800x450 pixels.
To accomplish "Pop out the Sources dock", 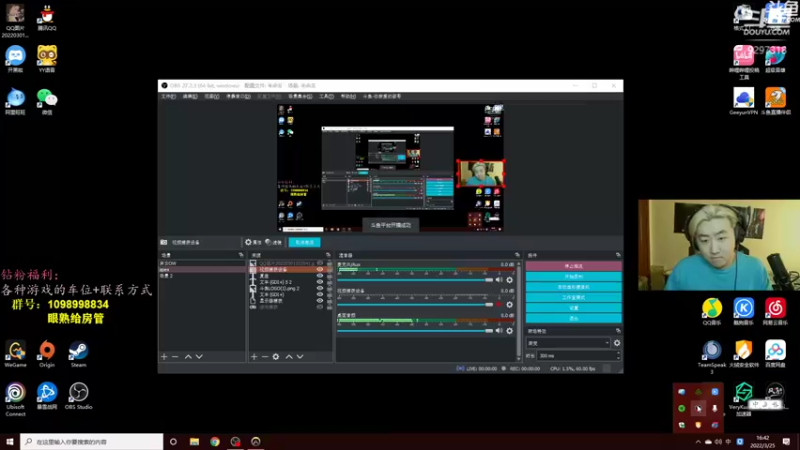I will click(328, 255).
